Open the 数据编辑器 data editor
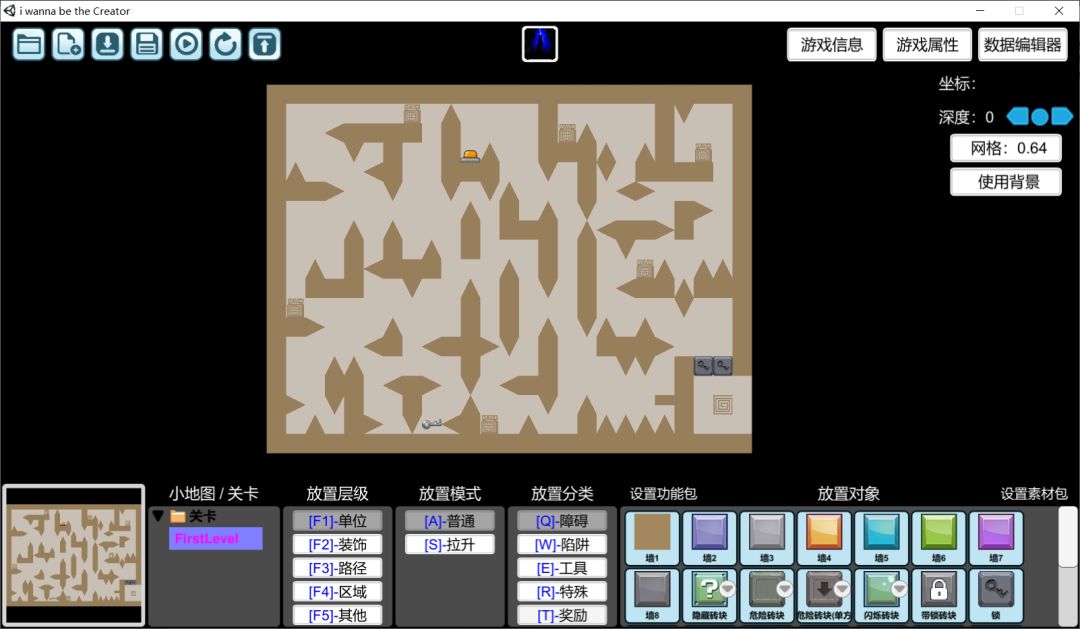The height and width of the screenshot is (629, 1080). point(1022,44)
